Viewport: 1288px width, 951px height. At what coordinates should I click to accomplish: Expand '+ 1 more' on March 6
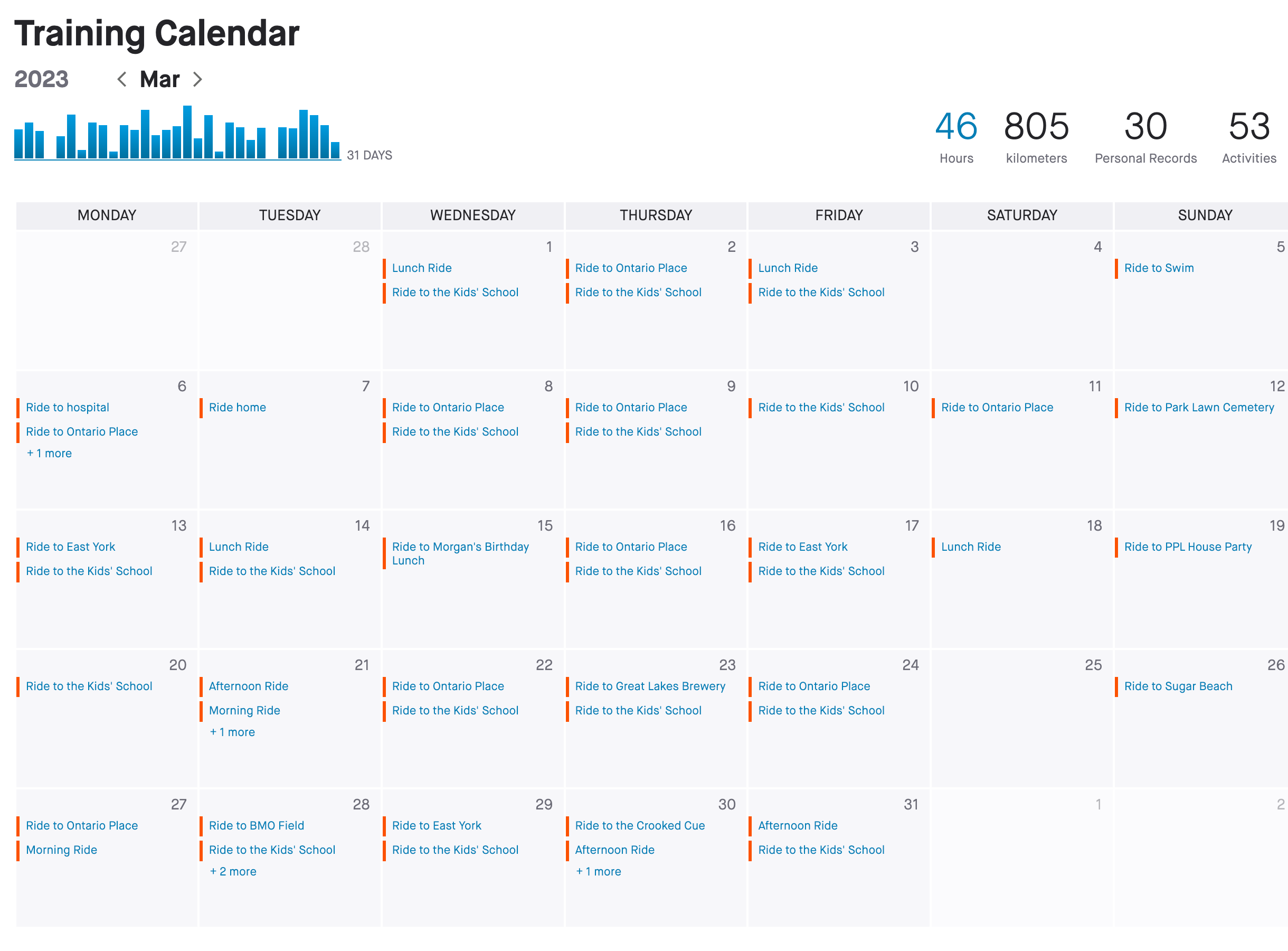tap(50, 454)
